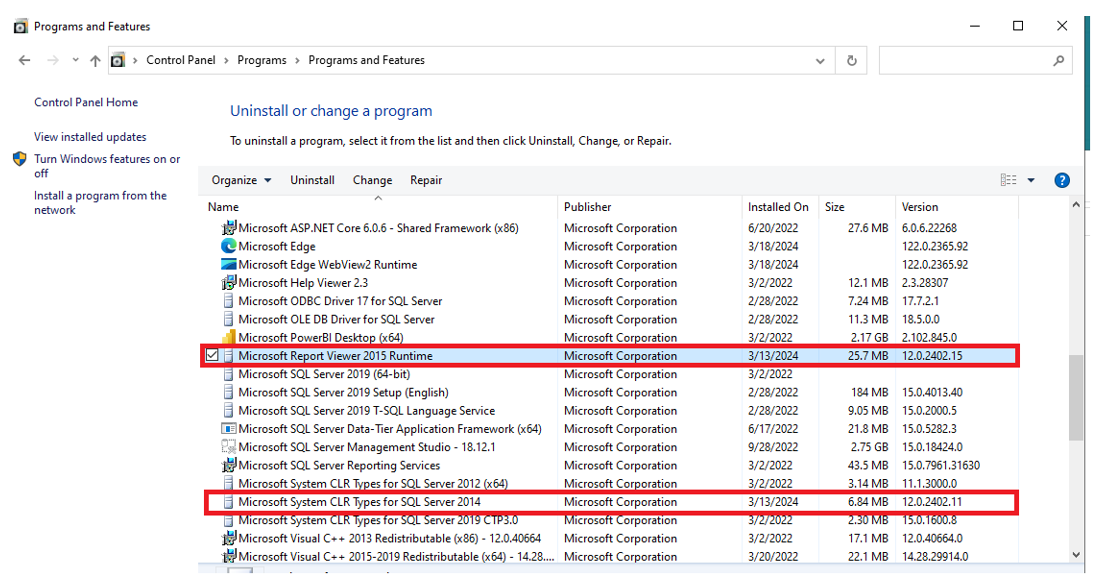
Task: Click the Microsoft OLE DB Driver icon
Action: [229, 319]
